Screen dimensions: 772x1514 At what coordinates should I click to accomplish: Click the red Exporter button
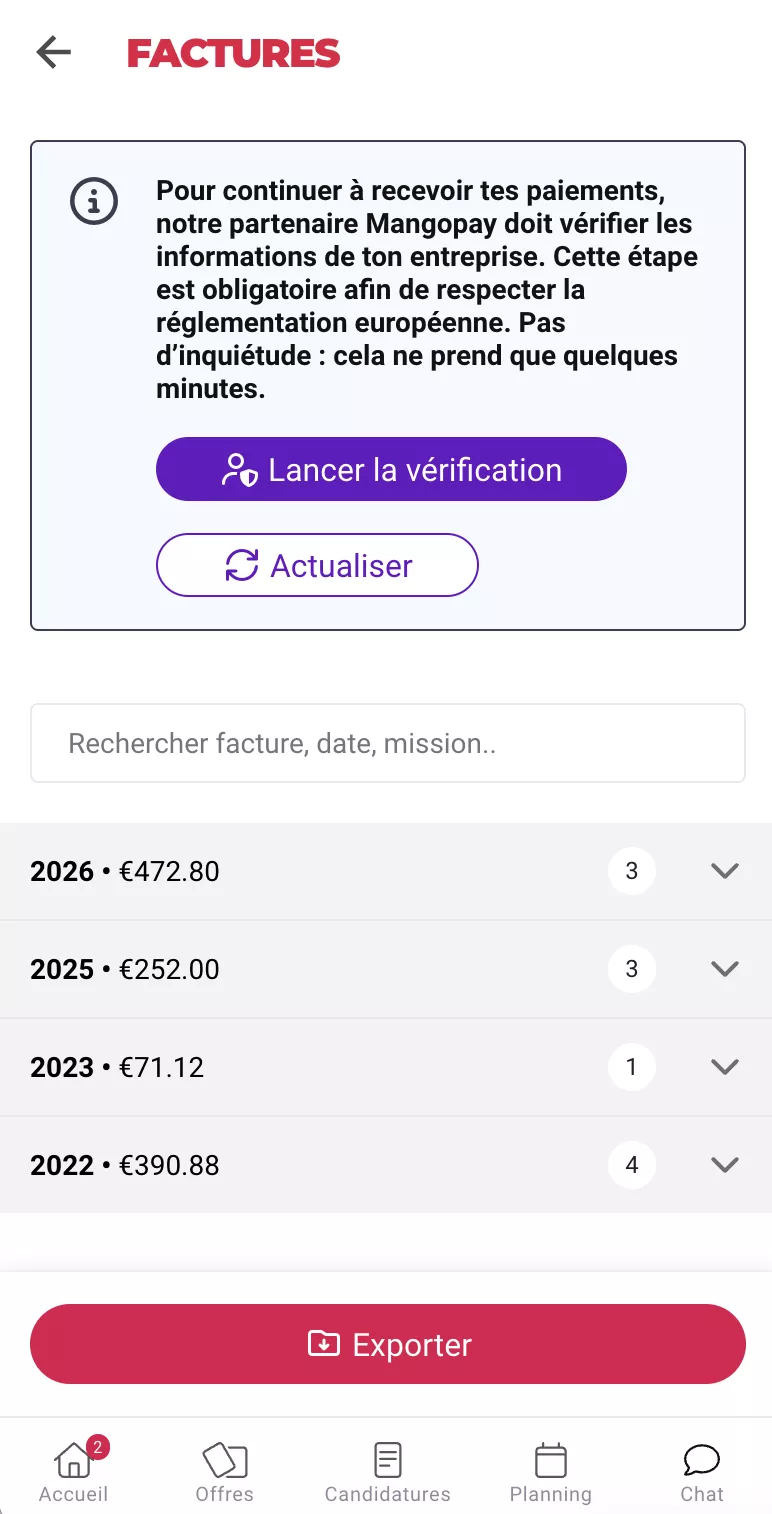pos(388,1344)
